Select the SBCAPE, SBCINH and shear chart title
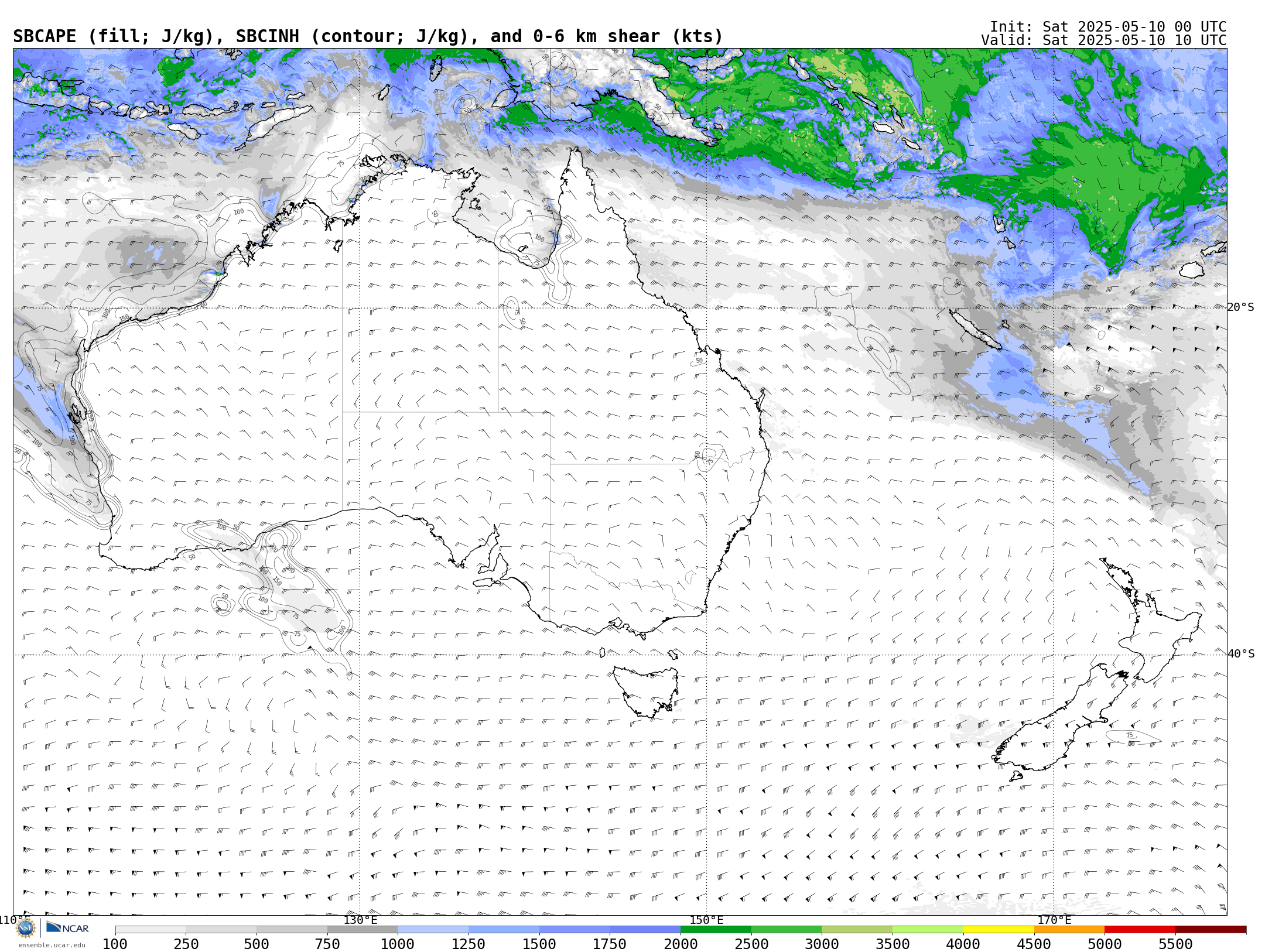 pyautogui.click(x=368, y=36)
